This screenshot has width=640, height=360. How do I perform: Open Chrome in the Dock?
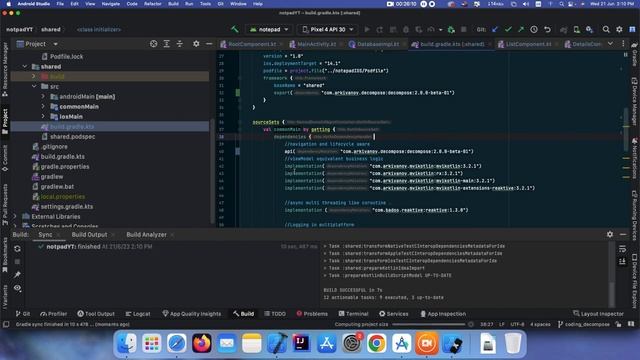(376, 343)
